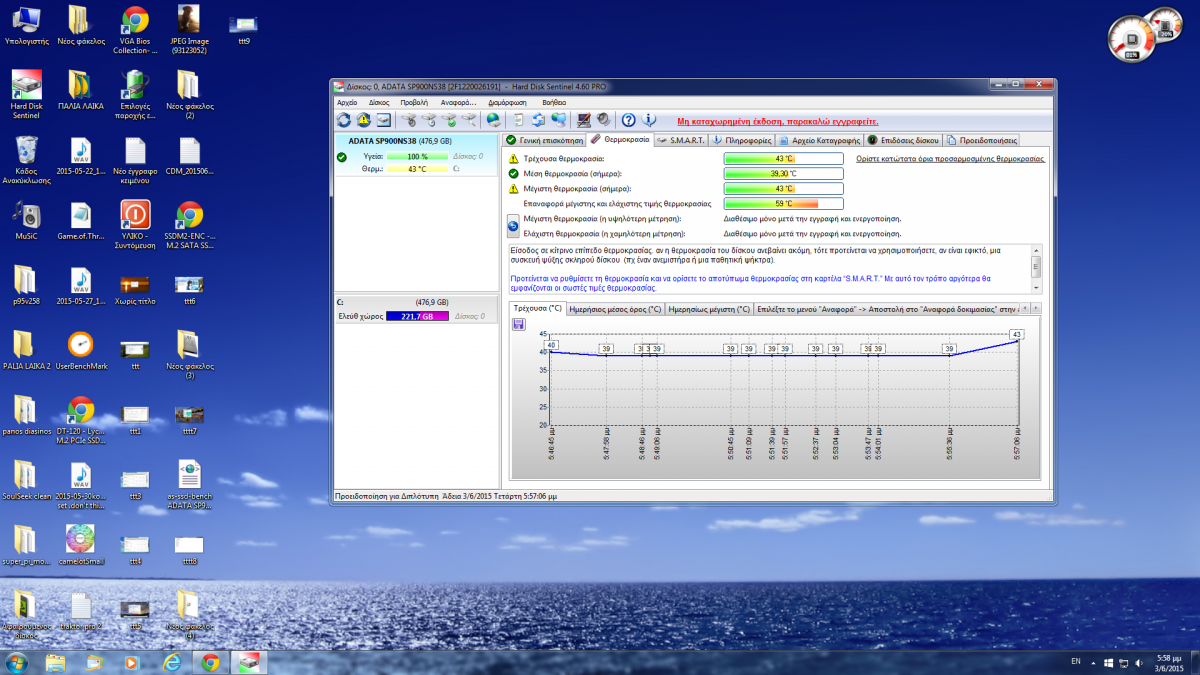Open the Αρχείο menu

pos(347,102)
